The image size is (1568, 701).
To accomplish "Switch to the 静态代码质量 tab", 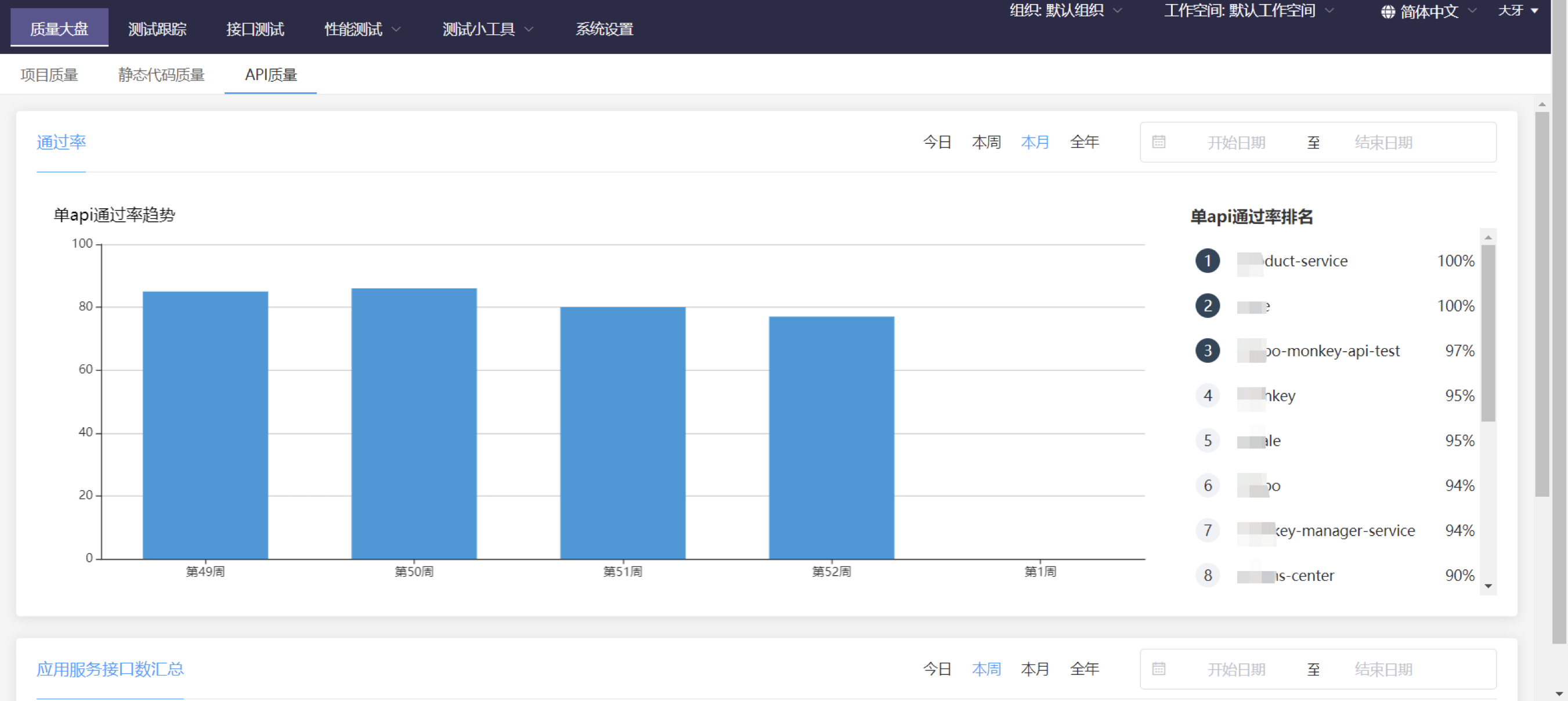I will point(161,75).
